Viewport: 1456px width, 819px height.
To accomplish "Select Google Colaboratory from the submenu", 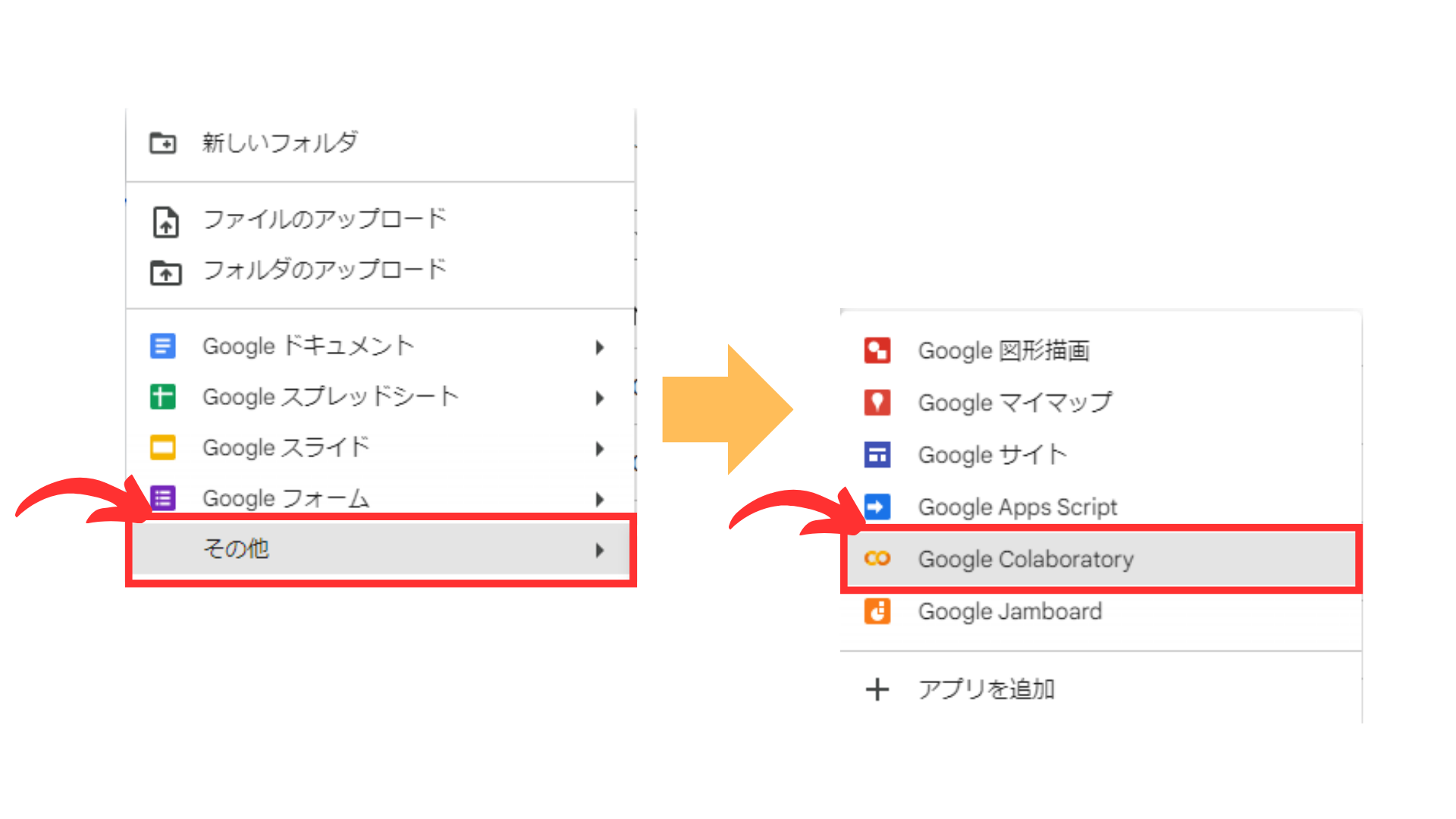I will 1025,559.
